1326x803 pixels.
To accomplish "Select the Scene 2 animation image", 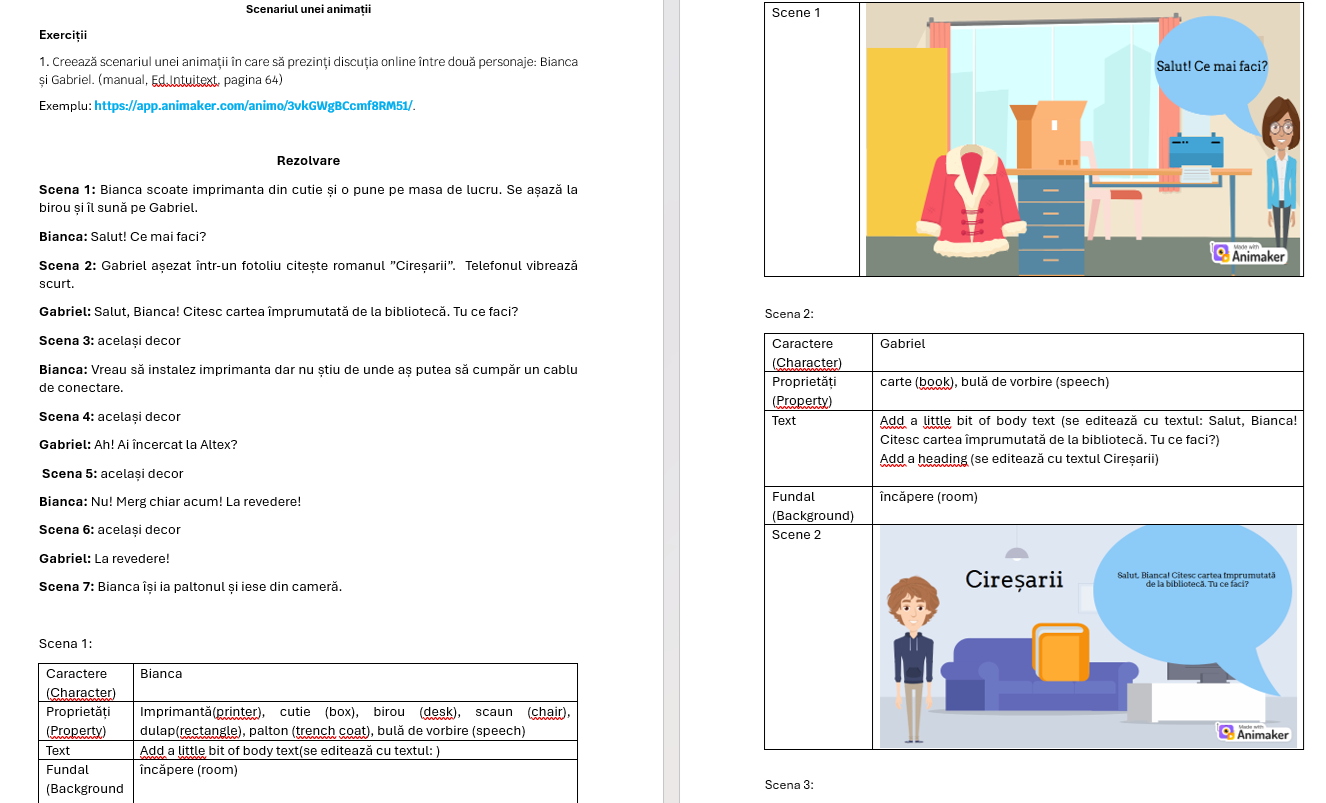I will point(1088,636).
